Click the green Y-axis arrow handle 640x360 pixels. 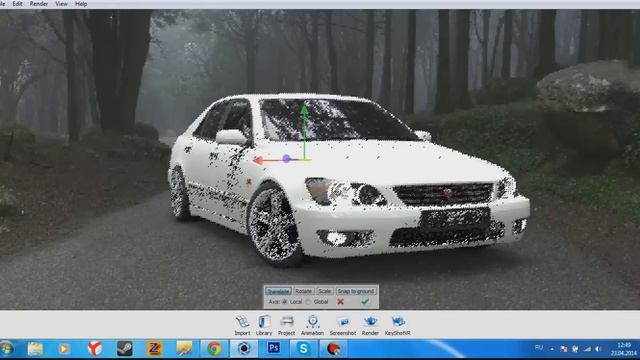point(304,109)
